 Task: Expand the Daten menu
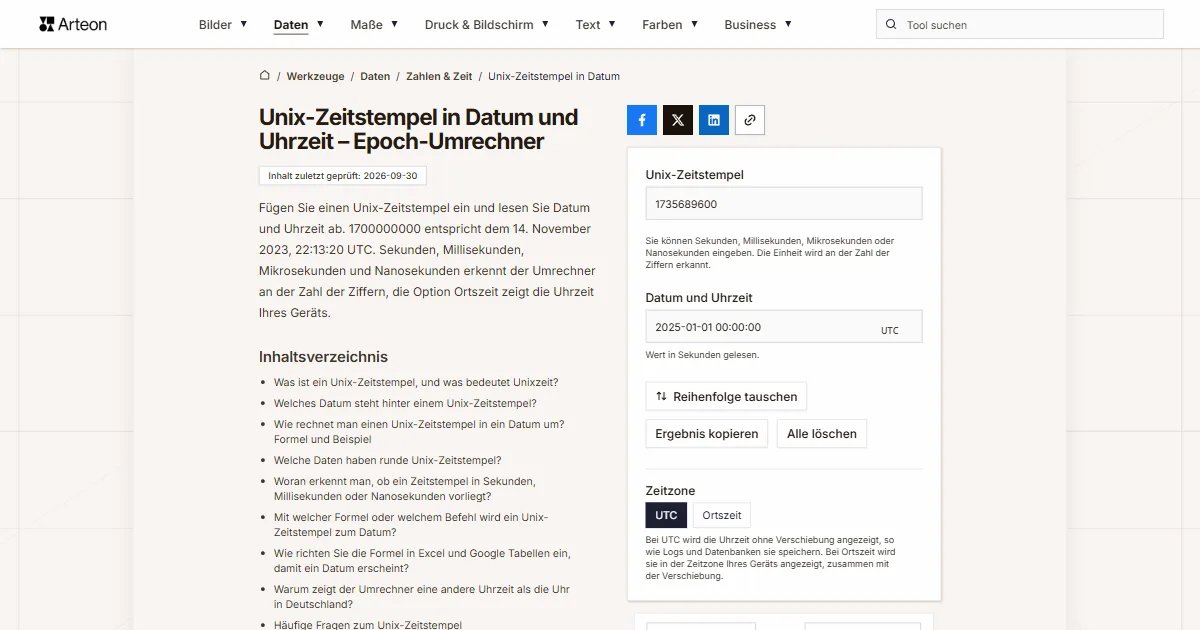tap(299, 24)
